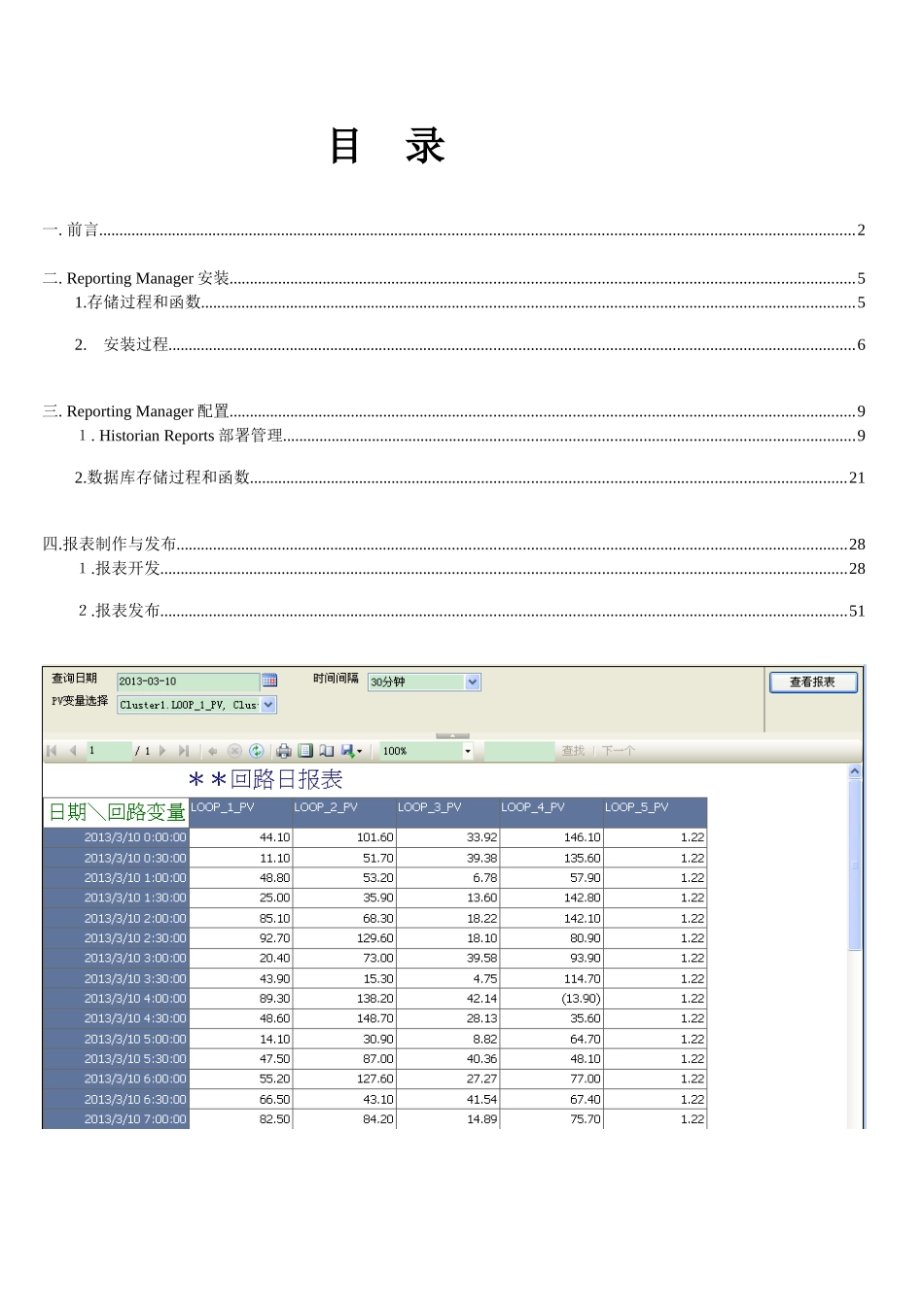Click the report vertical scrollbar thumb
Screen dimensions: 924x1307
855,864
